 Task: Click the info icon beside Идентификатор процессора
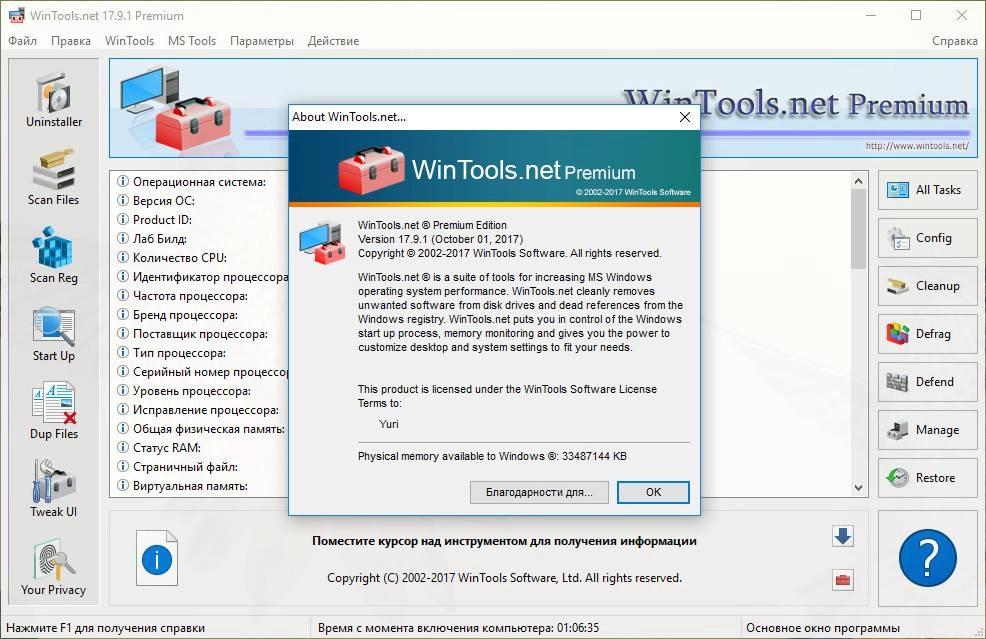[x=123, y=276]
